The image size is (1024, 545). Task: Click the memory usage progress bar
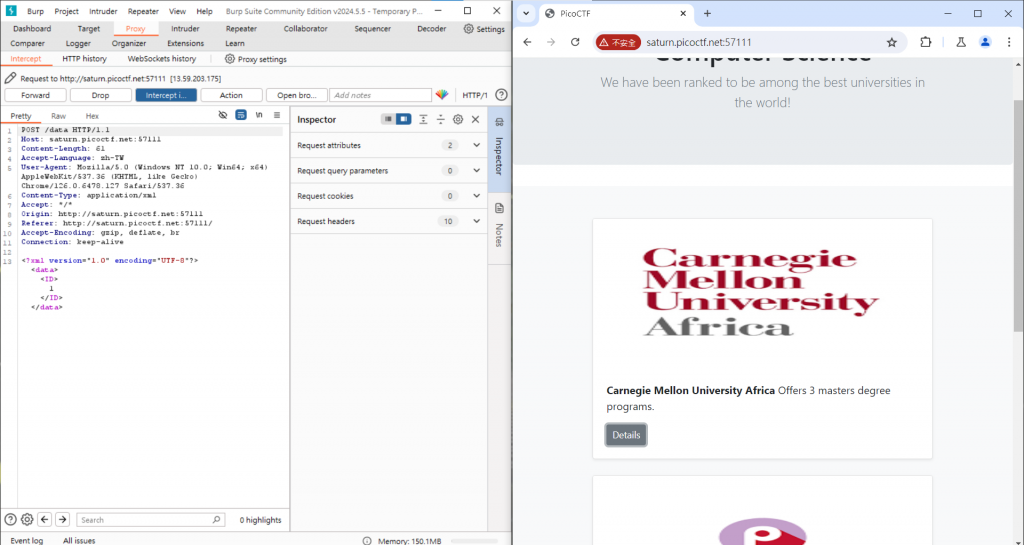(x=475, y=540)
